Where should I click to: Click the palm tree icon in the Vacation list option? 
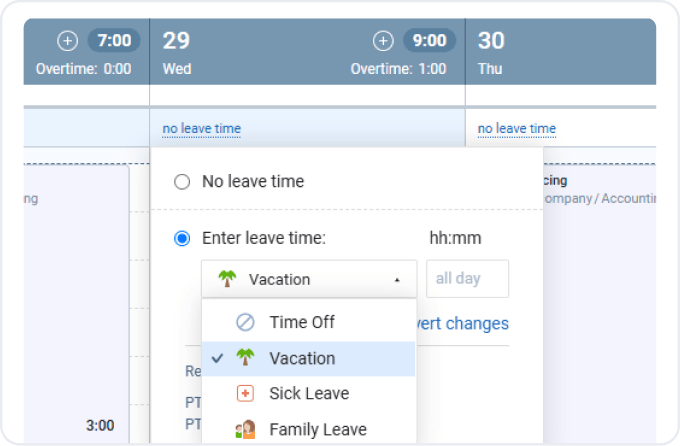click(x=245, y=358)
